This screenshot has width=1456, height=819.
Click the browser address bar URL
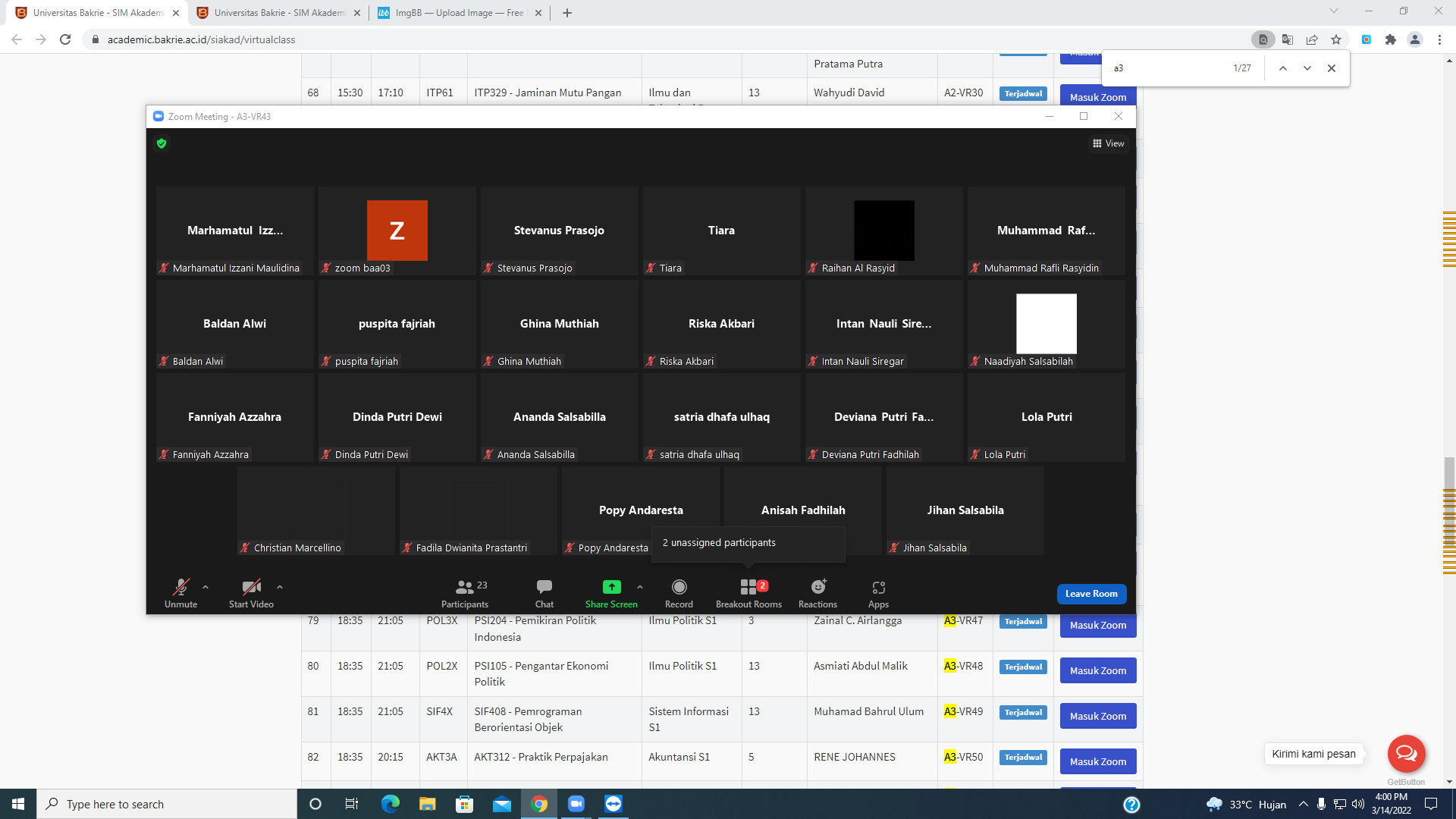tap(201, 39)
